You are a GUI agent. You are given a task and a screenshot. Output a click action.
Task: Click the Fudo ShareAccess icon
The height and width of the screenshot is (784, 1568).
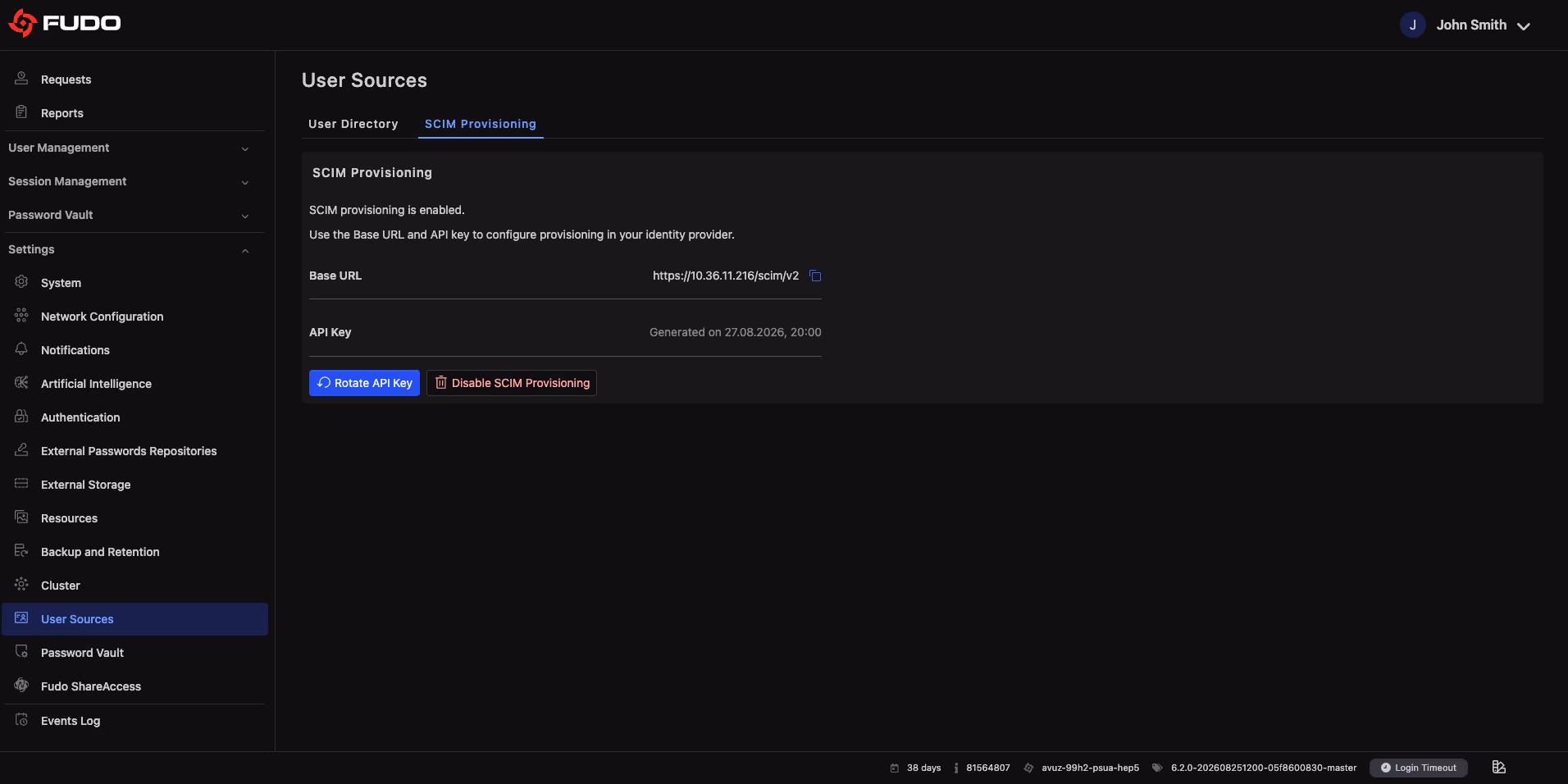point(21,686)
